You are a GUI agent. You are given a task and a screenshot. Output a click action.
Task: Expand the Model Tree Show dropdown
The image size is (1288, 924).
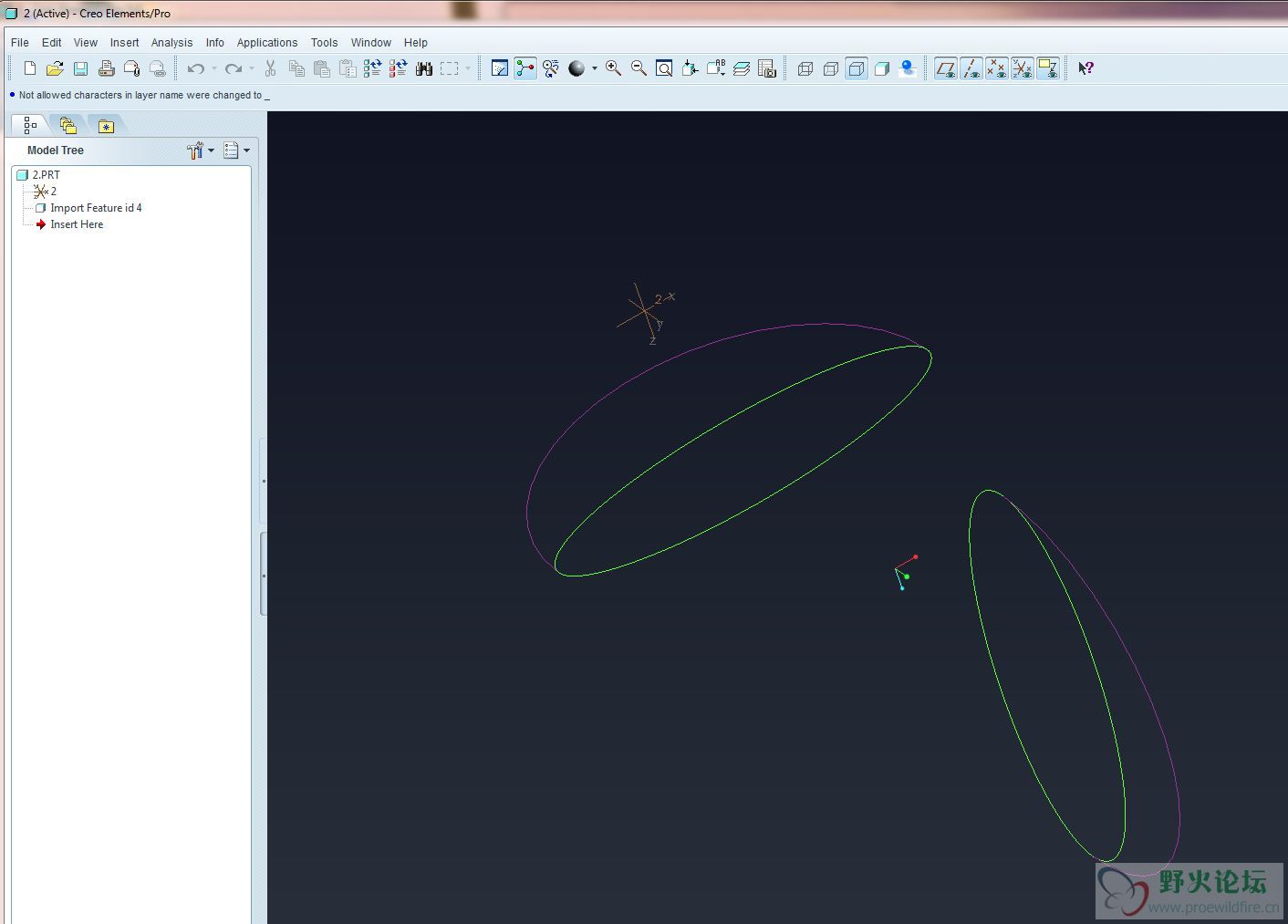236,151
